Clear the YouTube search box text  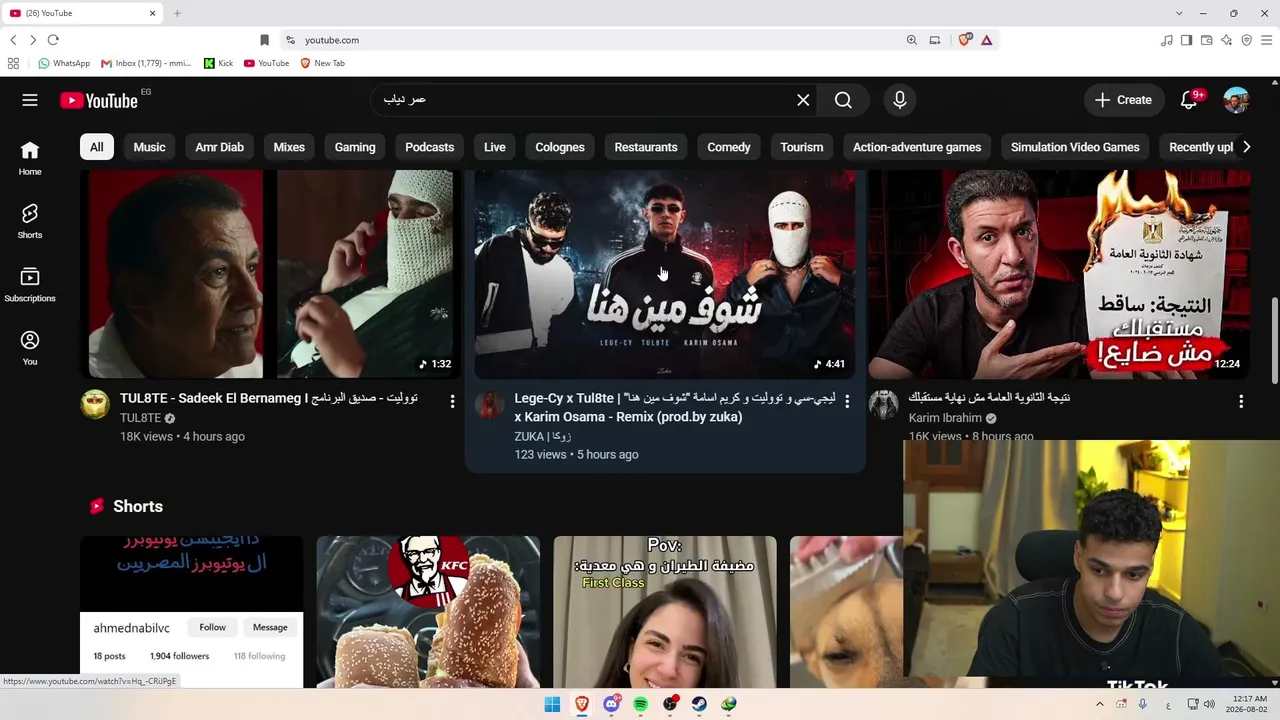click(803, 100)
